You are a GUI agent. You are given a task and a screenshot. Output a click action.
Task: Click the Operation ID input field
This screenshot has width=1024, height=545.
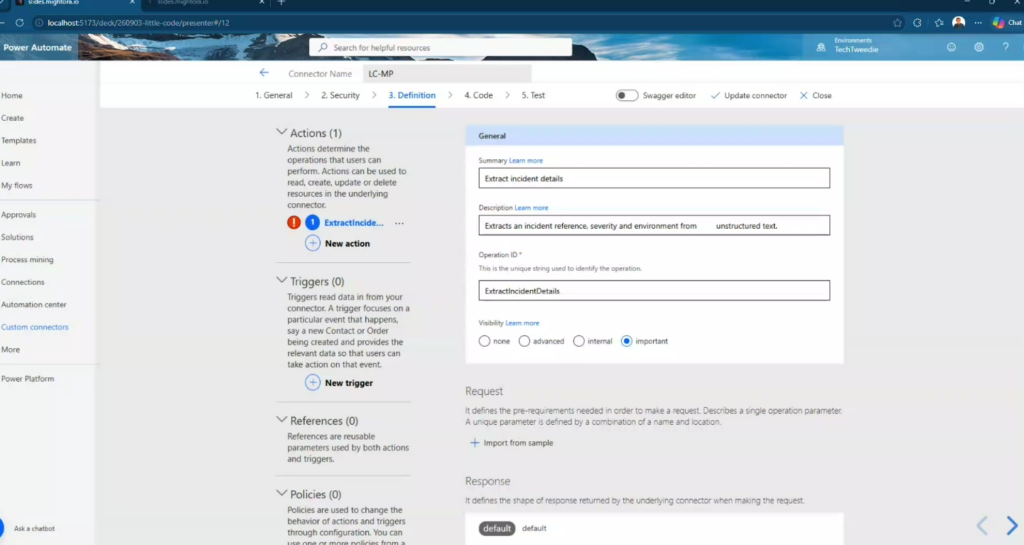pyautogui.click(x=654, y=290)
